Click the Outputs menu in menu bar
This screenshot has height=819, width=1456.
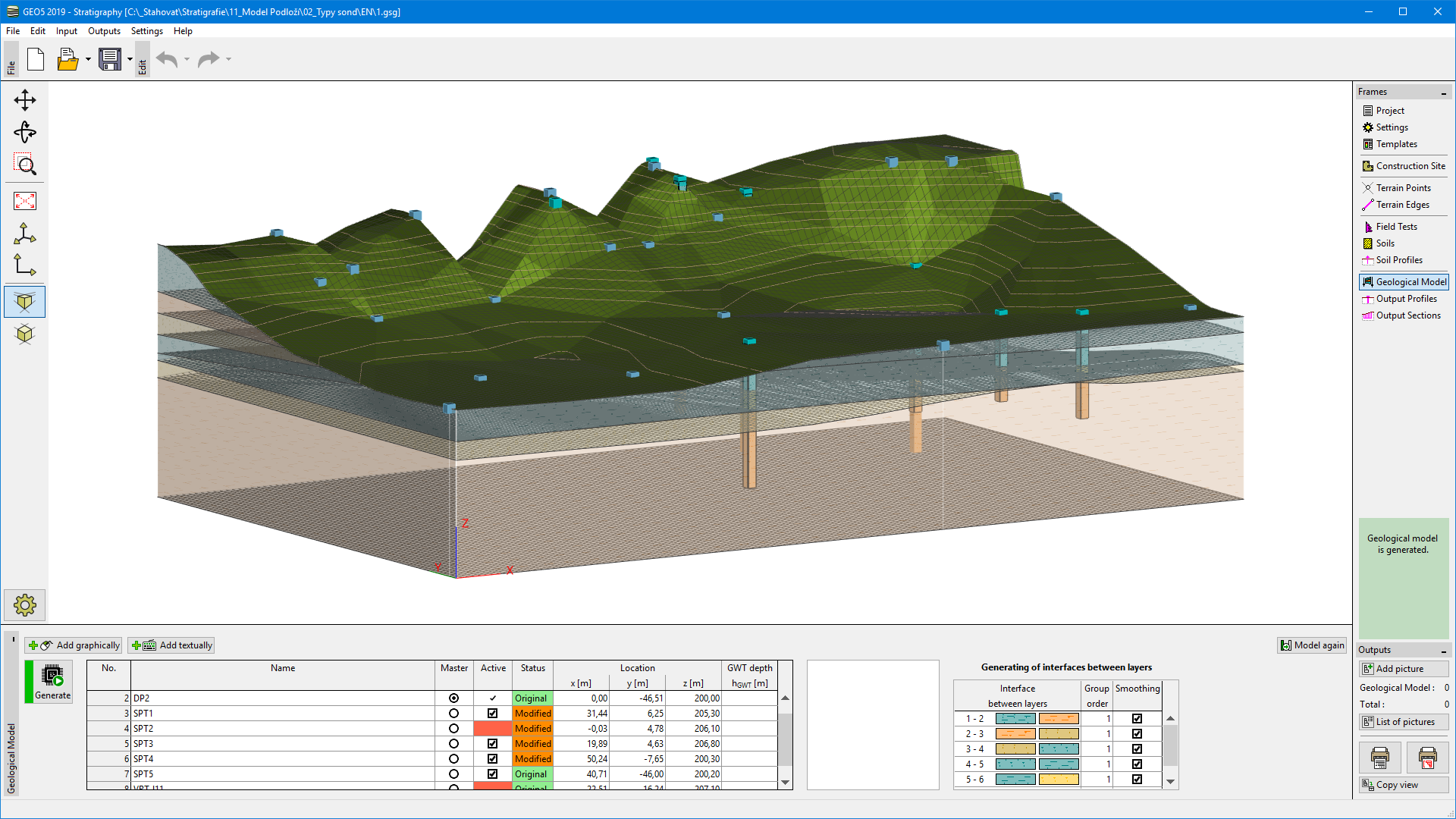coord(103,30)
